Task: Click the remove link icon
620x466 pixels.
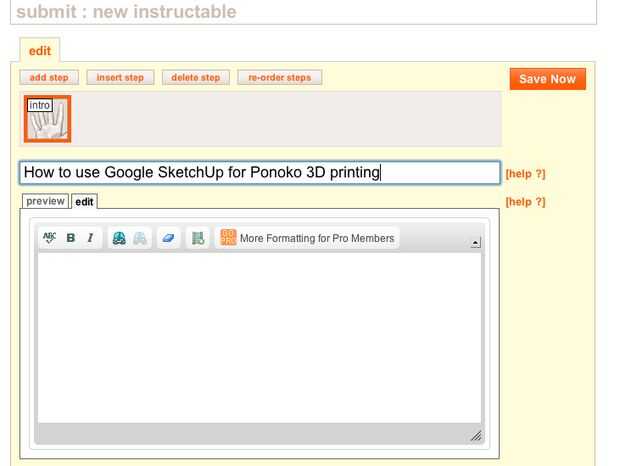Action: [x=140, y=238]
